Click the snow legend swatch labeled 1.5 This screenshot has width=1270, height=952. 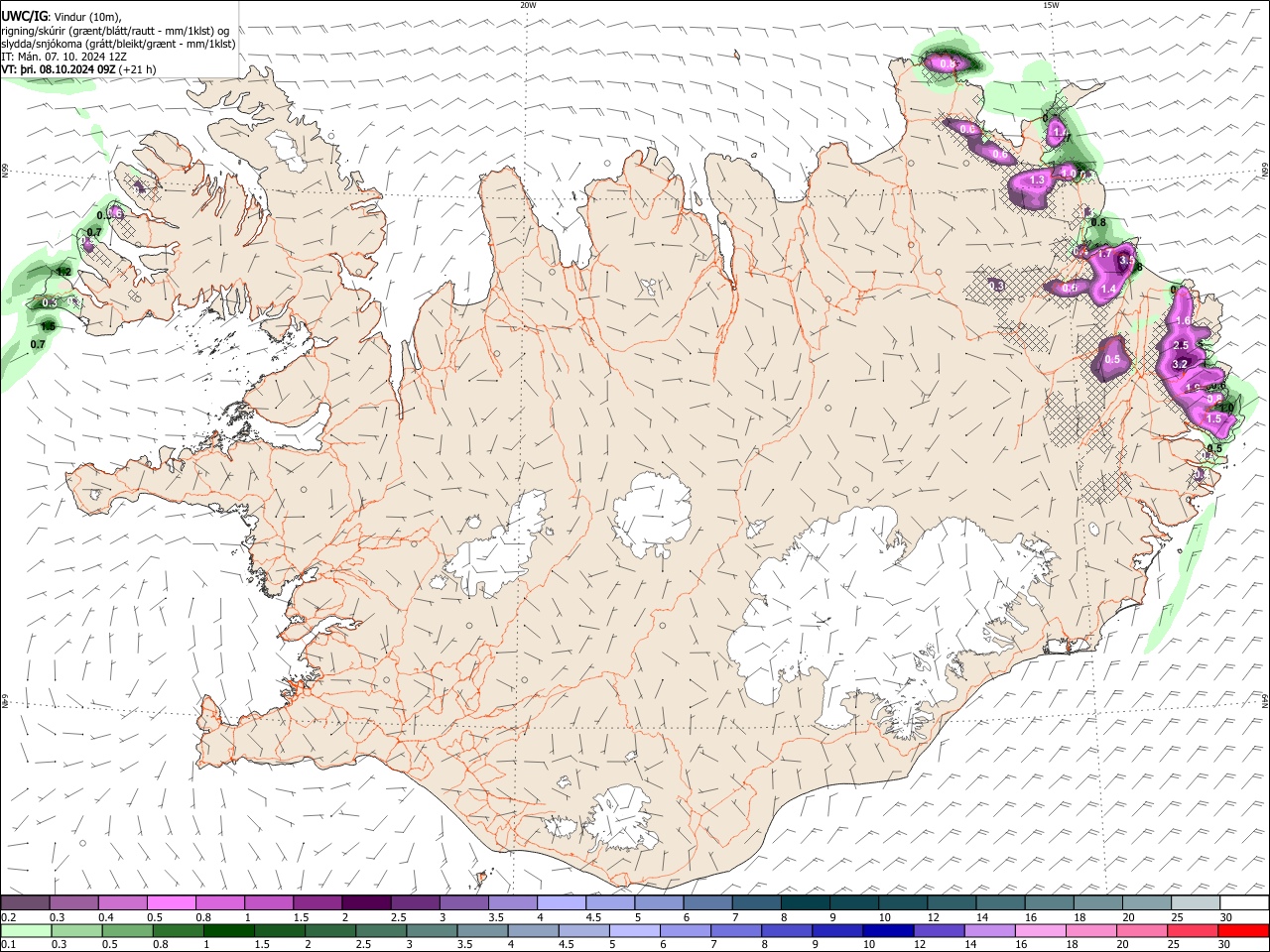pos(317,902)
